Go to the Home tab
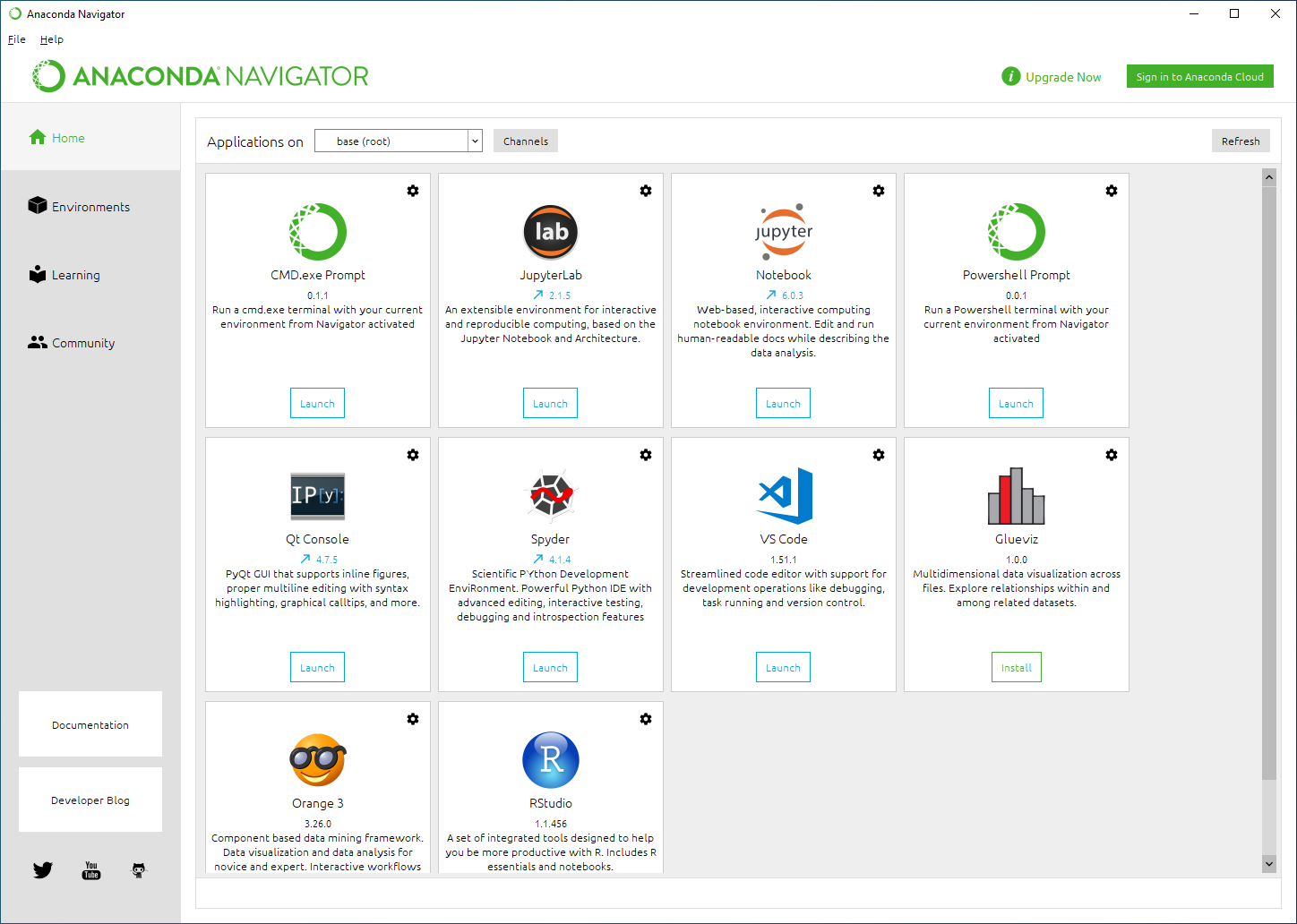The width and height of the screenshot is (1297, 924). 90,138
